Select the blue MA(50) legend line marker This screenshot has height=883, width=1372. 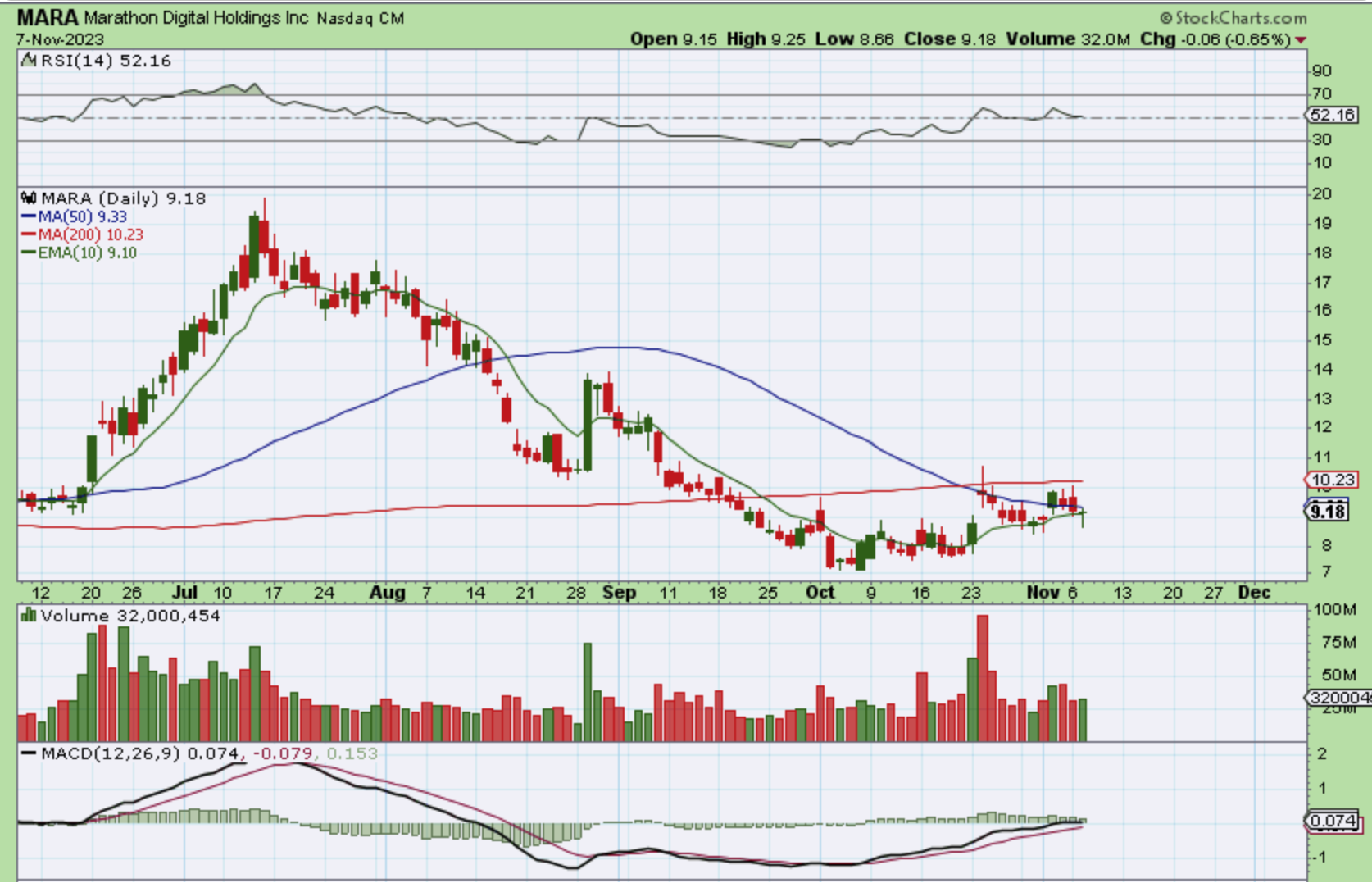click(29, 217)
